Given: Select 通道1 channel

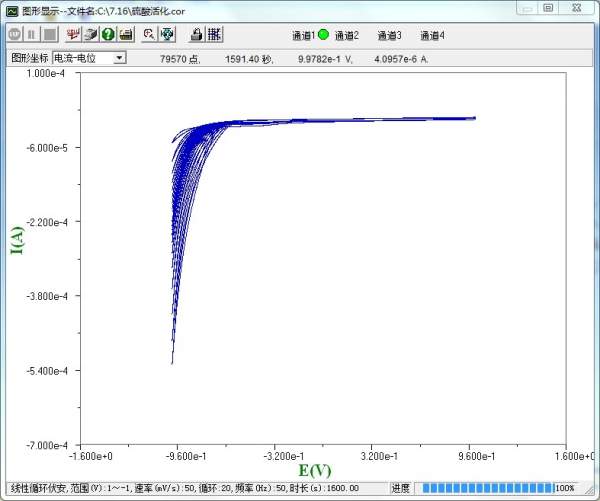Looking at the screenshot, I should 303,36.
